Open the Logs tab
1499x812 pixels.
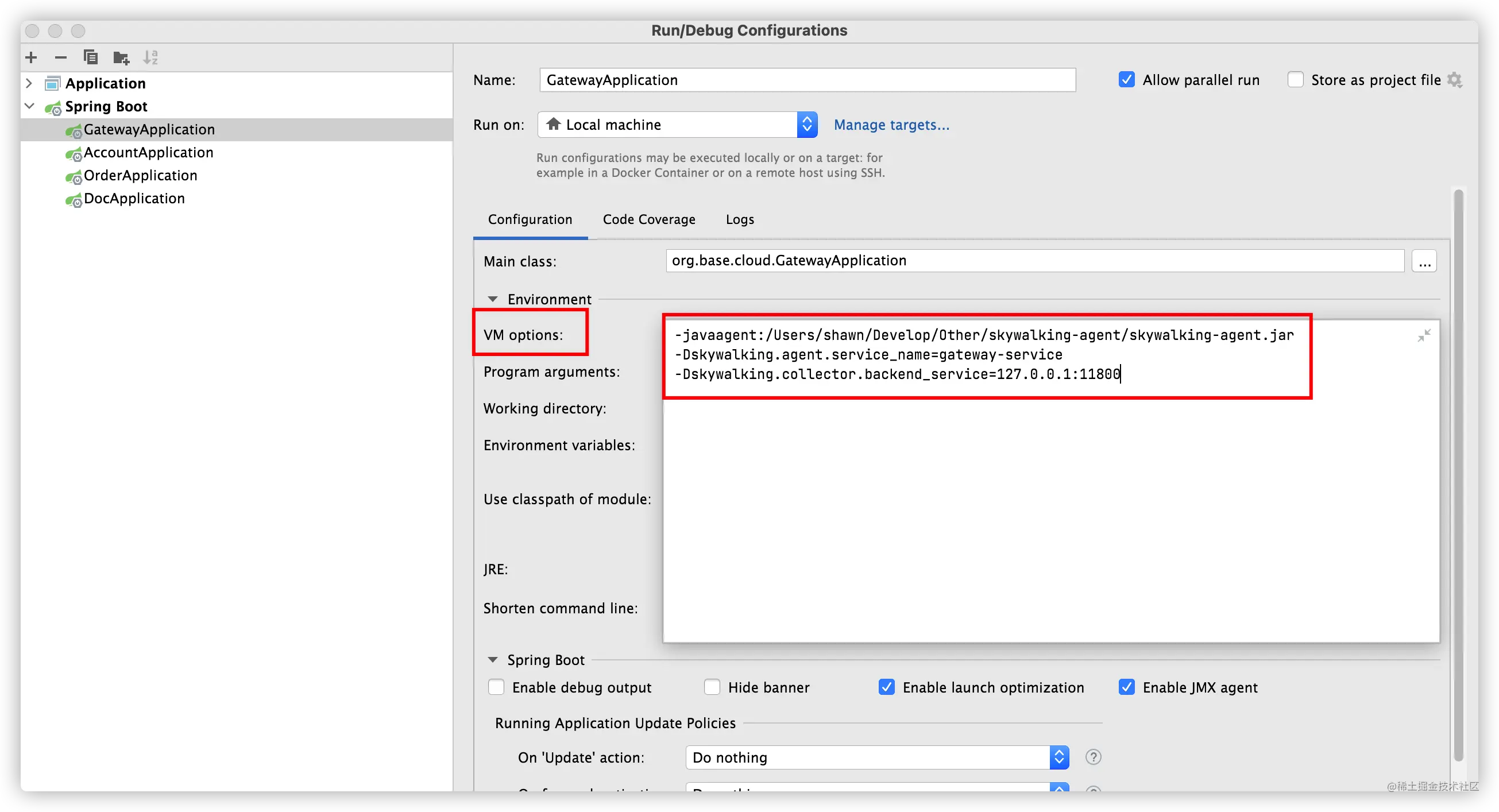pyautogui.click(x=740, y=219)
